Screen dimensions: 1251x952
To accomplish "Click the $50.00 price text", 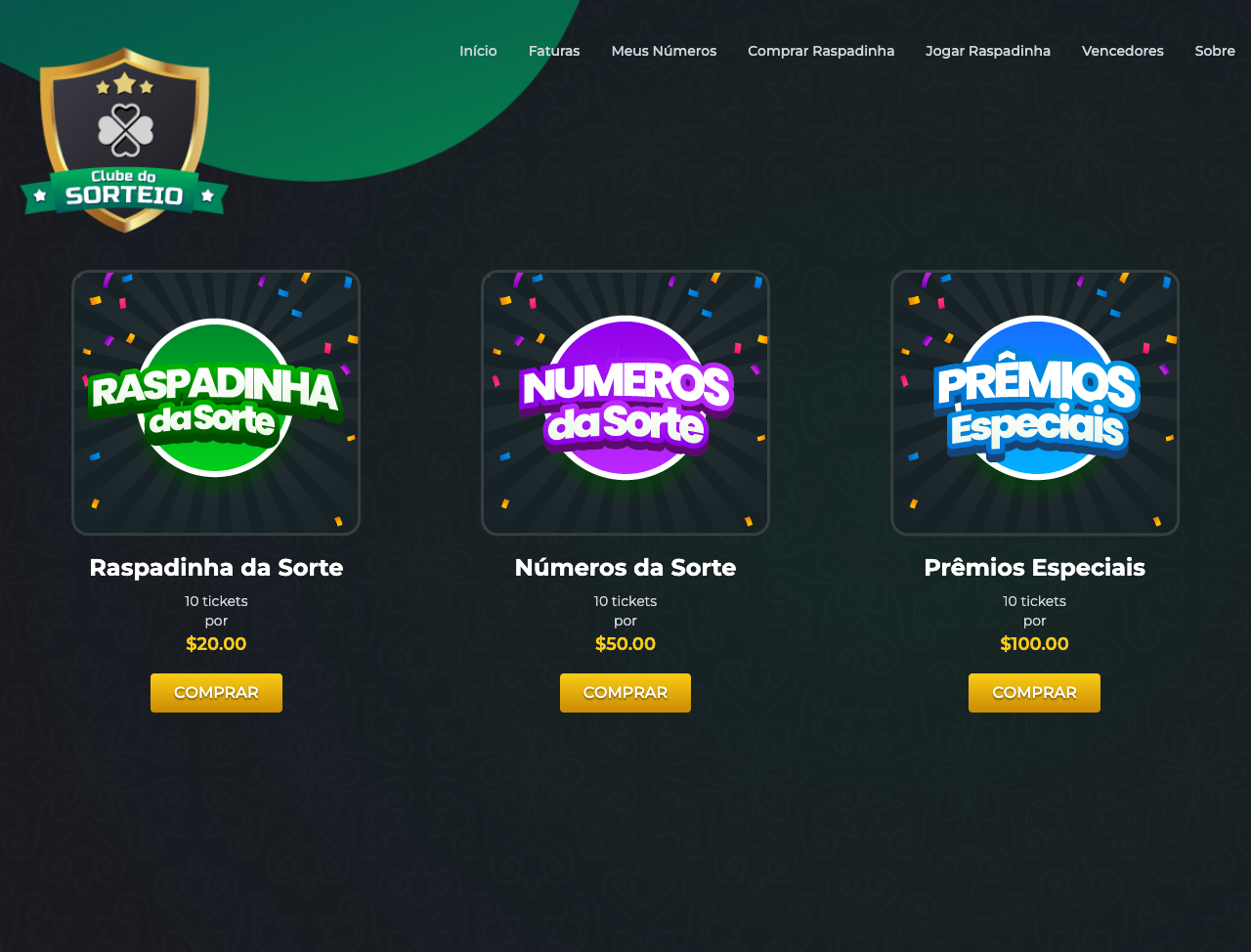I will (625, 644).
